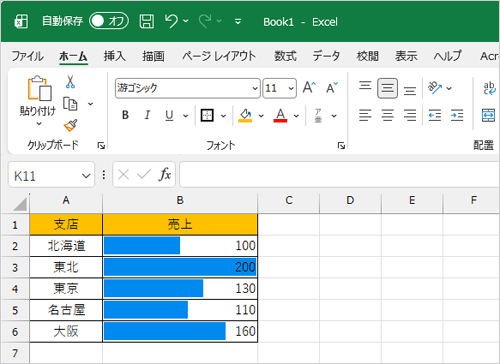Open the copy options dropdown arrow
Screen dimensions: 500x364
(x=90, y=104)
